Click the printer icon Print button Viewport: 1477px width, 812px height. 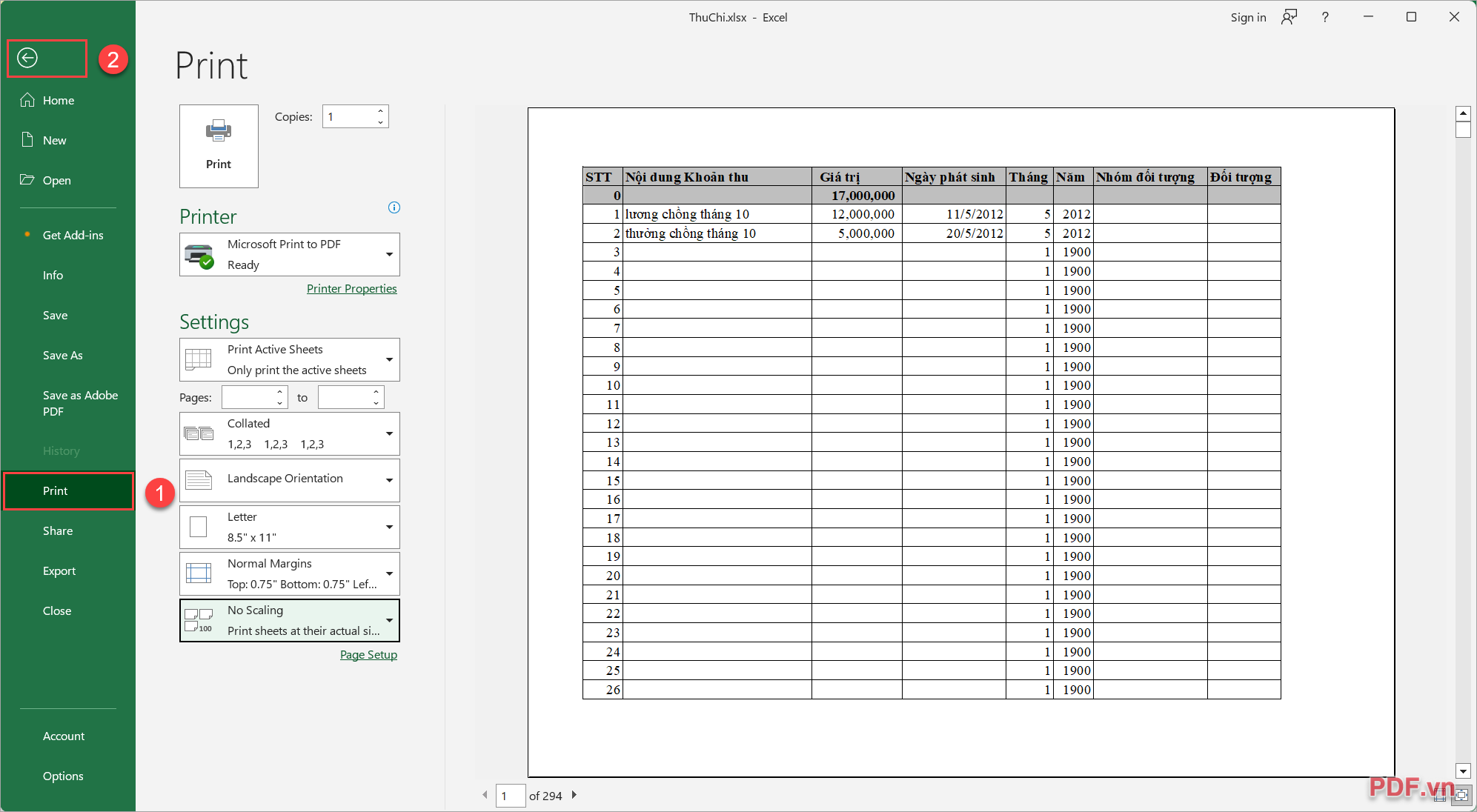[219, 146]
